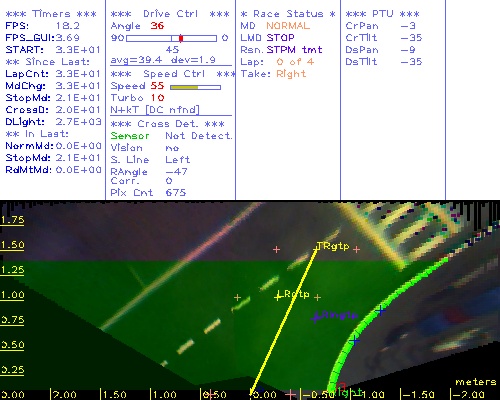Screen dimensions: 500x400
Task: Click the Take: Right value
Action: [x=291, y=74]
